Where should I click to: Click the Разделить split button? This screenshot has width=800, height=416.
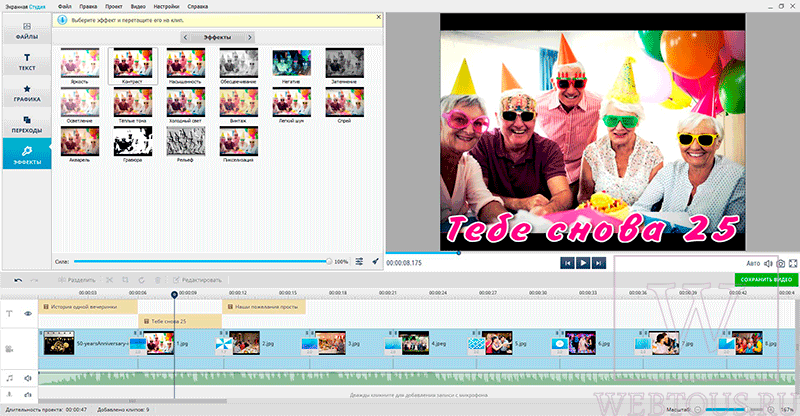click(x=77, y=280)
